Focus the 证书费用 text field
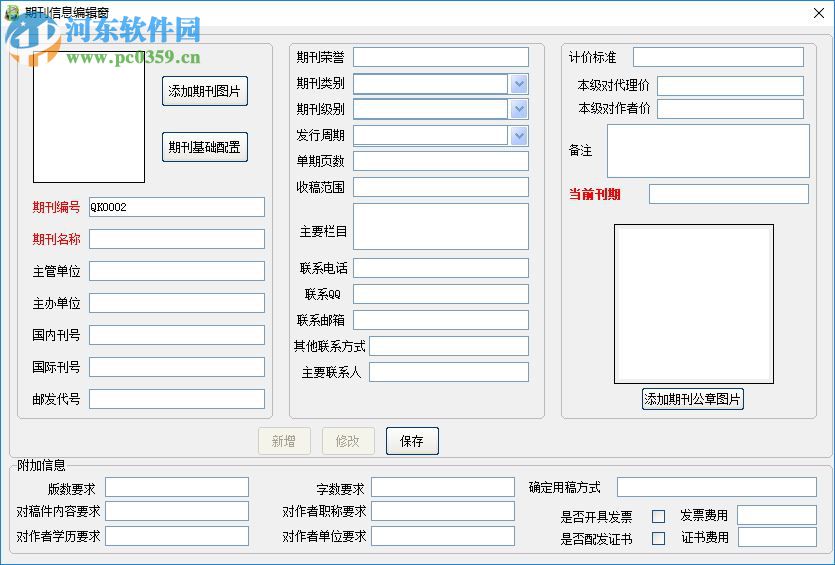835x565 pixels. pos(777,537)
